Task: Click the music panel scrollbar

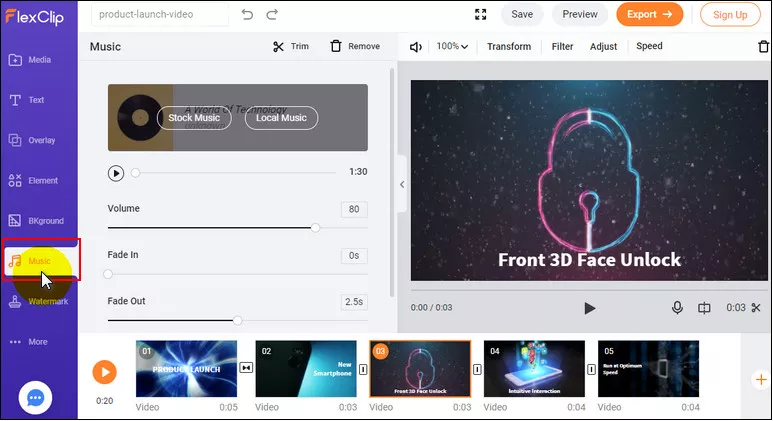Action: pos(392,182)
